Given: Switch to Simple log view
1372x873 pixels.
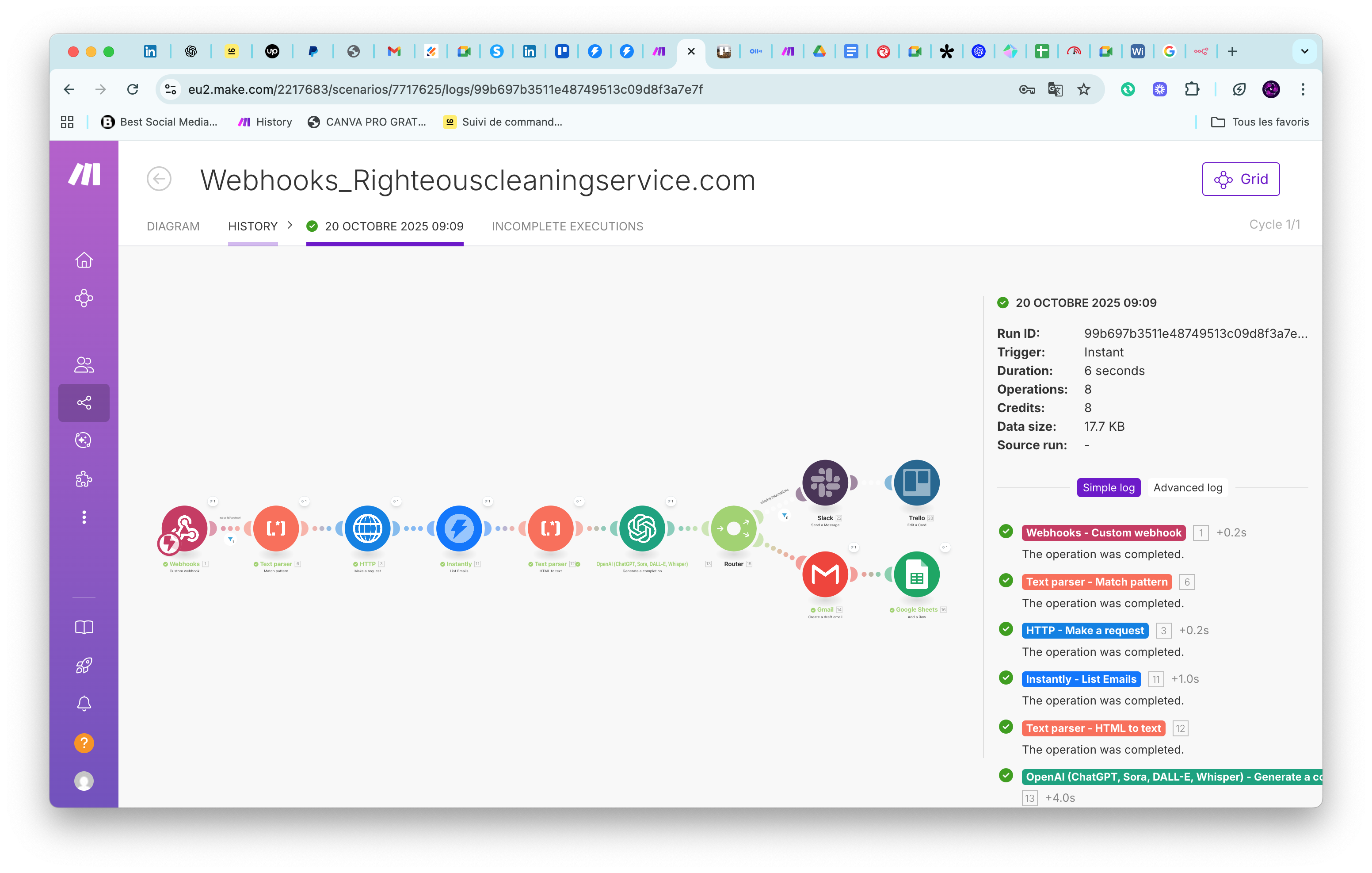Looking at the screenshot, I should coord(1108,487).
